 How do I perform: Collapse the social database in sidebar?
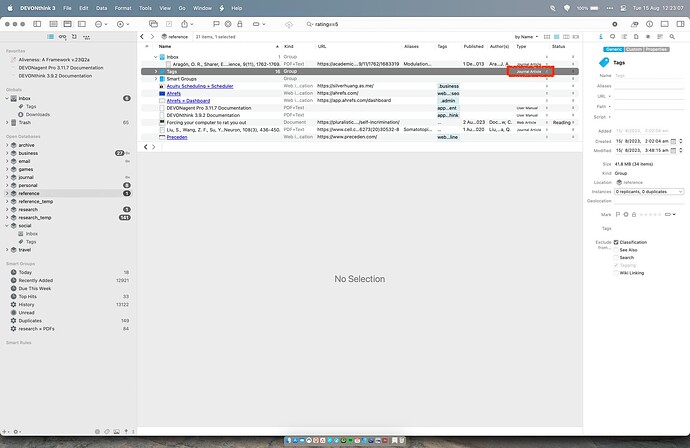pos(7,226)
